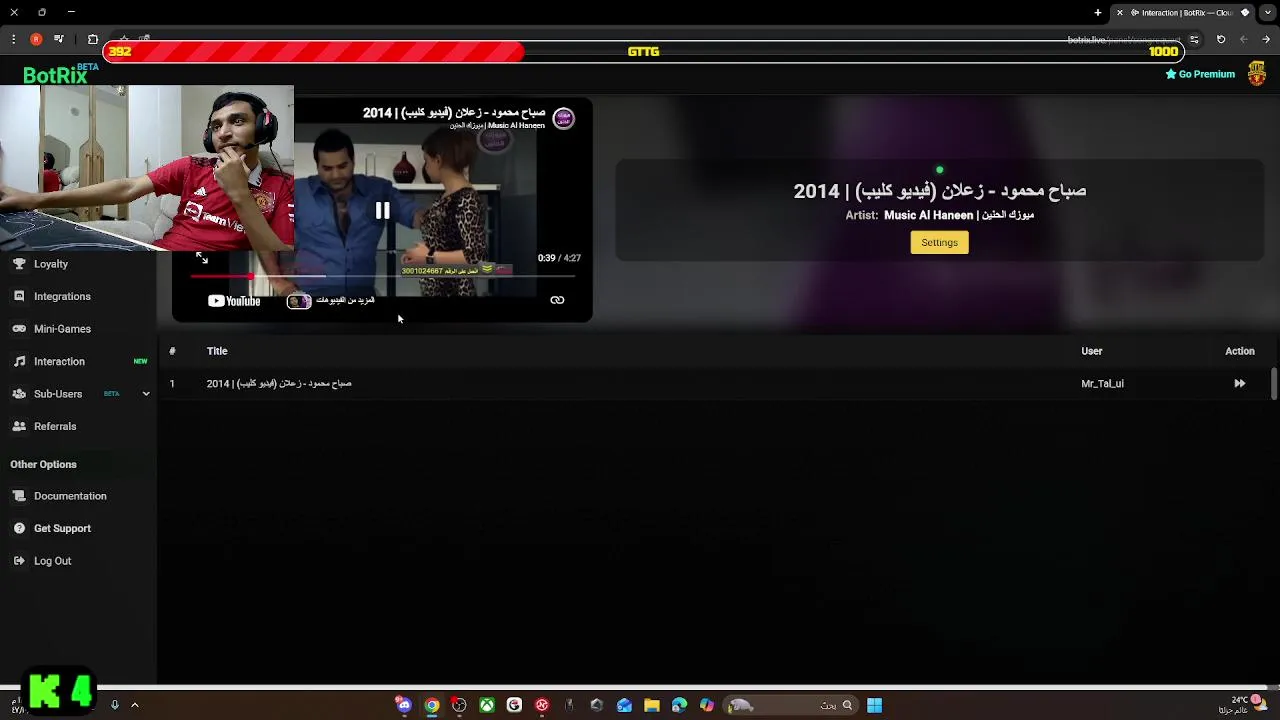Pause the YouTube video playback
The height and width of the screenshot is (720, 1280).
(x=382, y=211)
